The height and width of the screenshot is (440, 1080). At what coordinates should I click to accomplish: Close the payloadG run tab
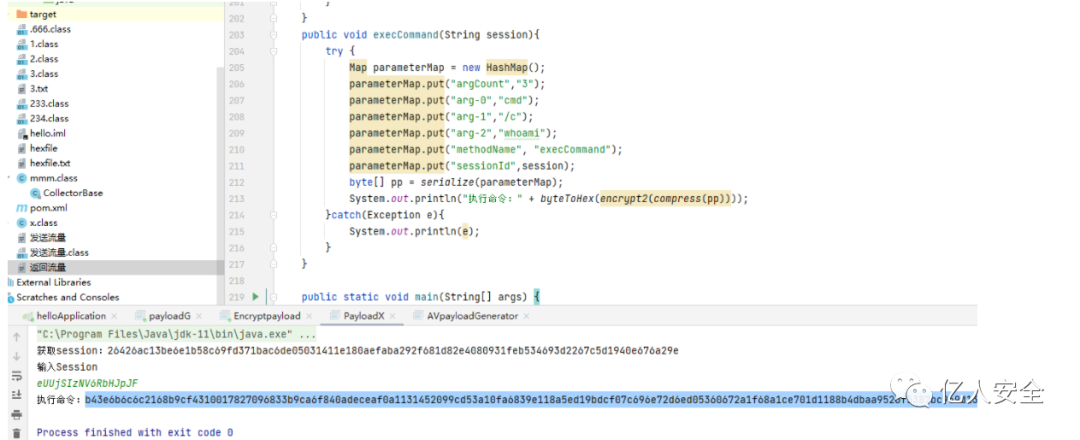[199, 316]
